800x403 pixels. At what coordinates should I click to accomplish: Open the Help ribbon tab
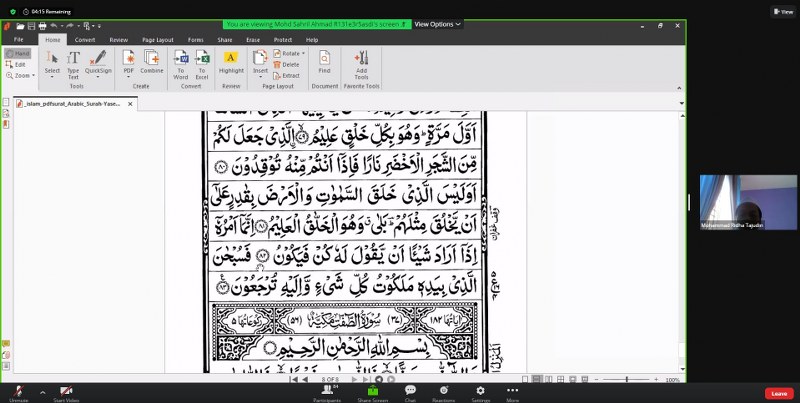pyautogui.click(x=312, y=40)
